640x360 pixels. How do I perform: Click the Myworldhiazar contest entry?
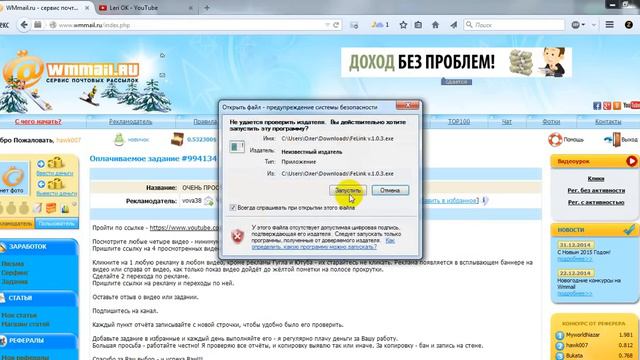(x=582, y=335)
